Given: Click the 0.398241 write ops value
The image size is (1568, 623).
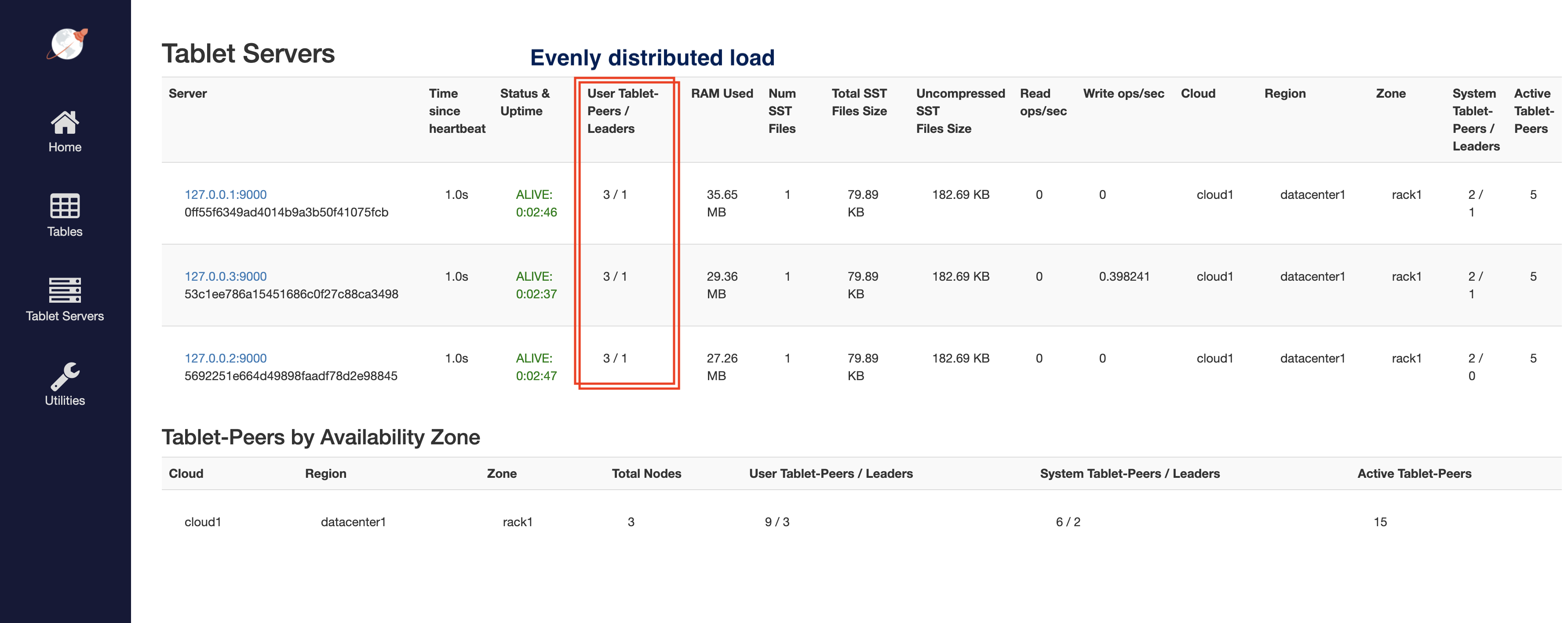Looking at the screenshot, I should coord(1123,276).
